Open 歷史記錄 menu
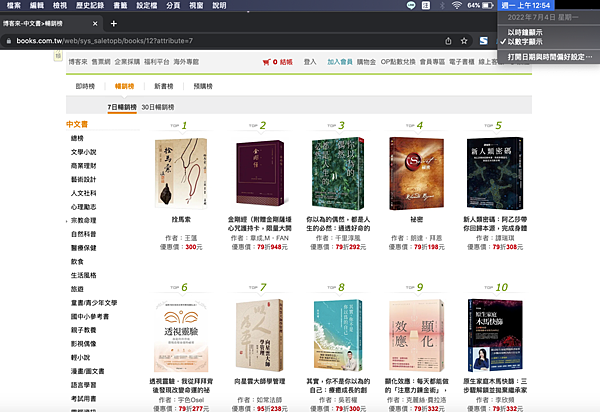This screenshot has height=412, width=600. tap(90, 5)
